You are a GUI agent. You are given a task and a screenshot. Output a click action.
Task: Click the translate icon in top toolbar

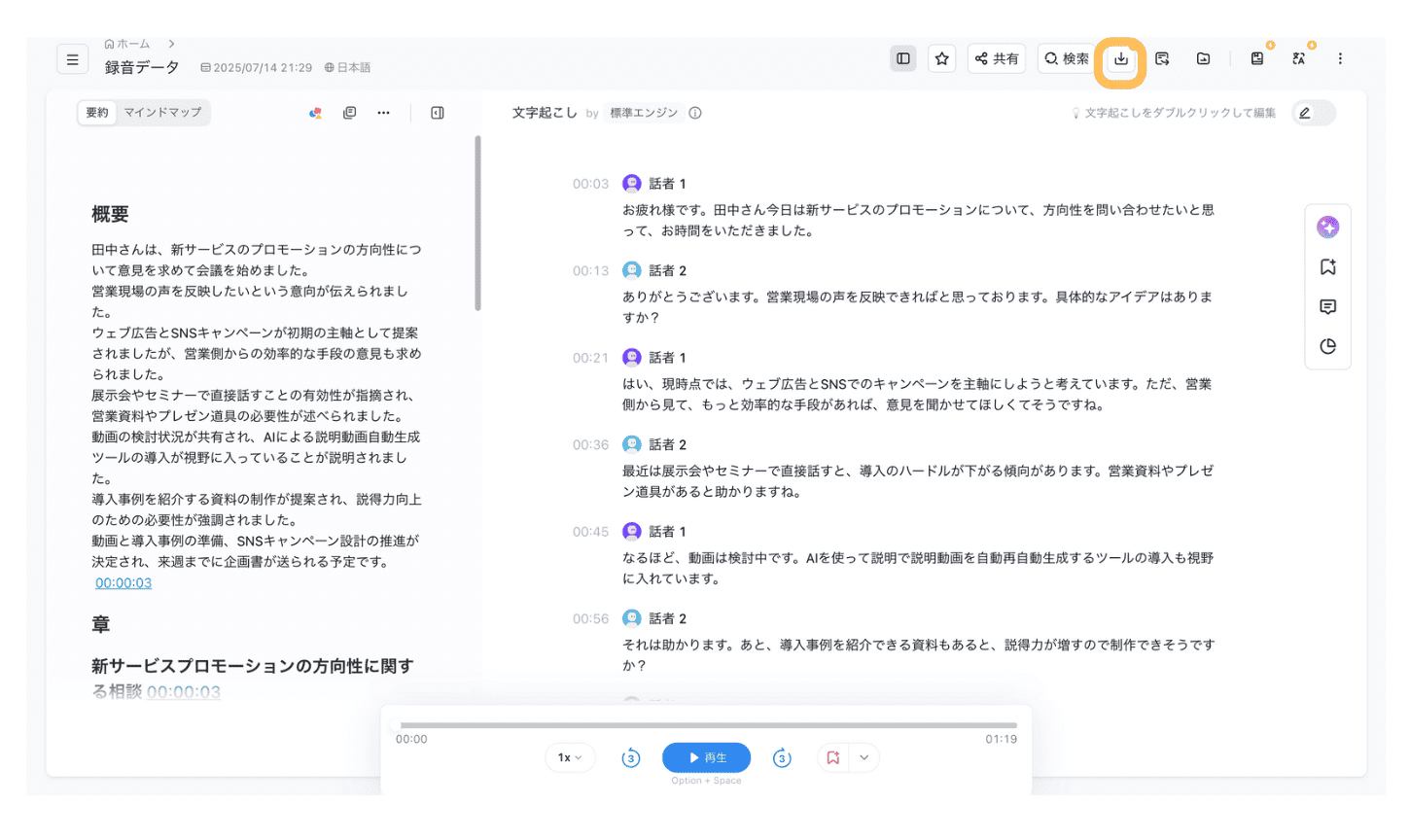[1299, 58]
